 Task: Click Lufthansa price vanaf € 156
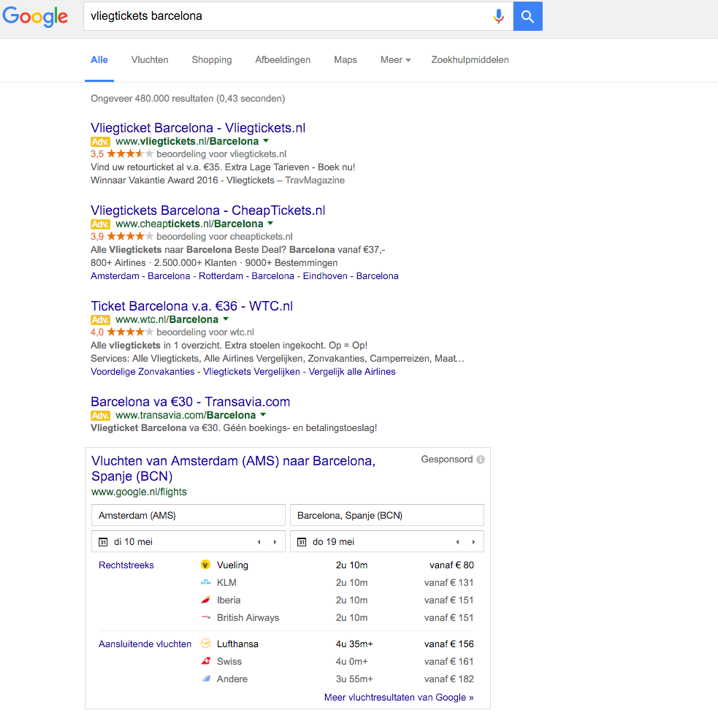point(449,644)
